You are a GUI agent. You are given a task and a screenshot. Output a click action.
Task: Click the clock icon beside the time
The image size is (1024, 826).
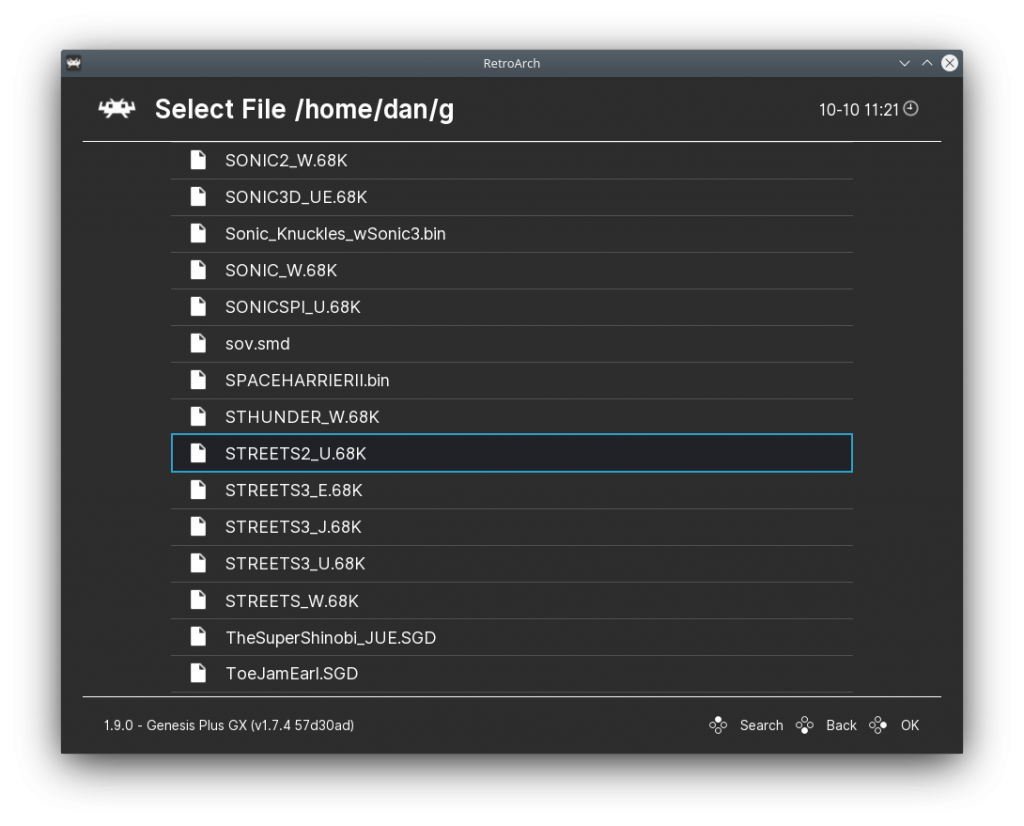coord(911,108)
